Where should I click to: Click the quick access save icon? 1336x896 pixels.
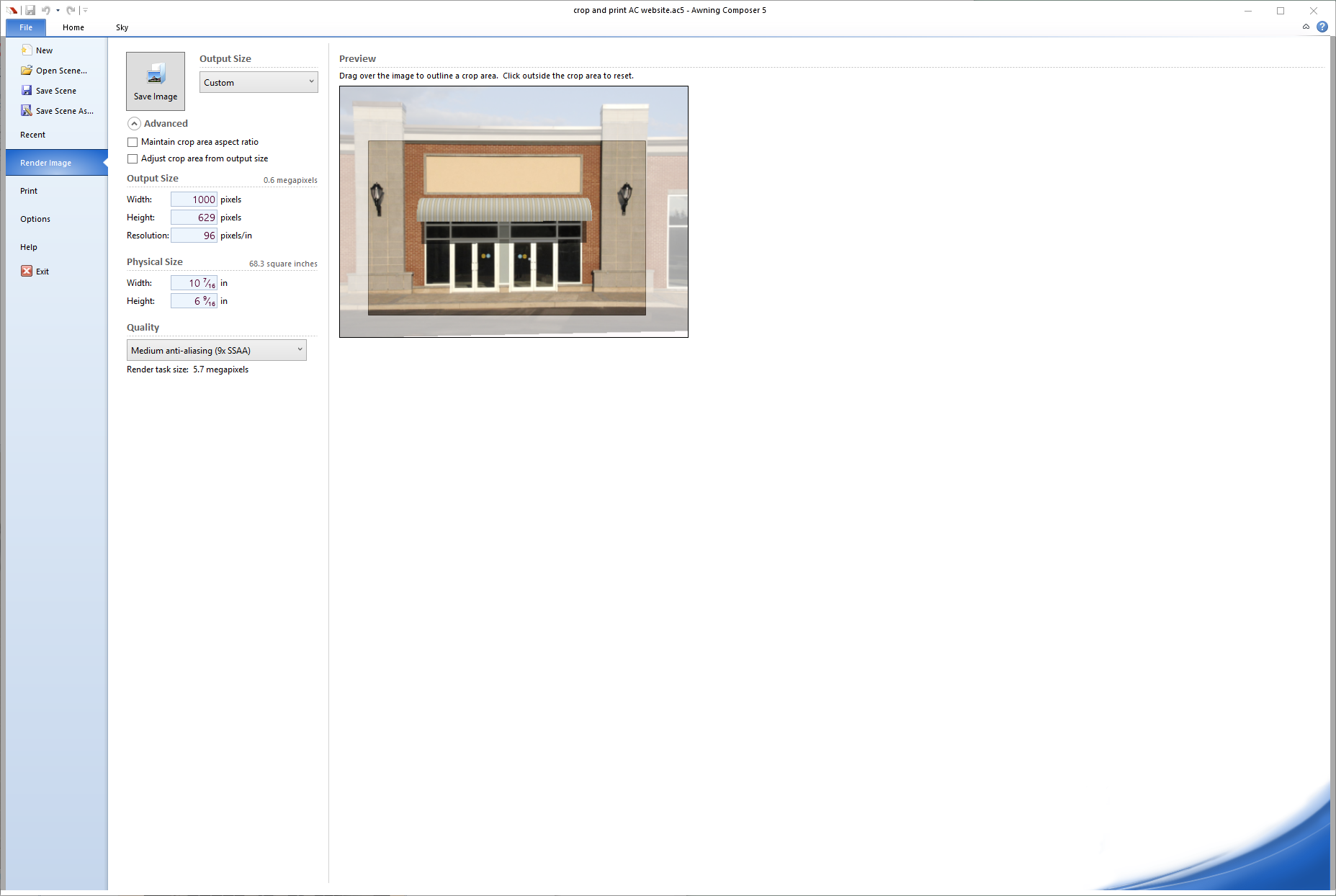pos(30,10)
